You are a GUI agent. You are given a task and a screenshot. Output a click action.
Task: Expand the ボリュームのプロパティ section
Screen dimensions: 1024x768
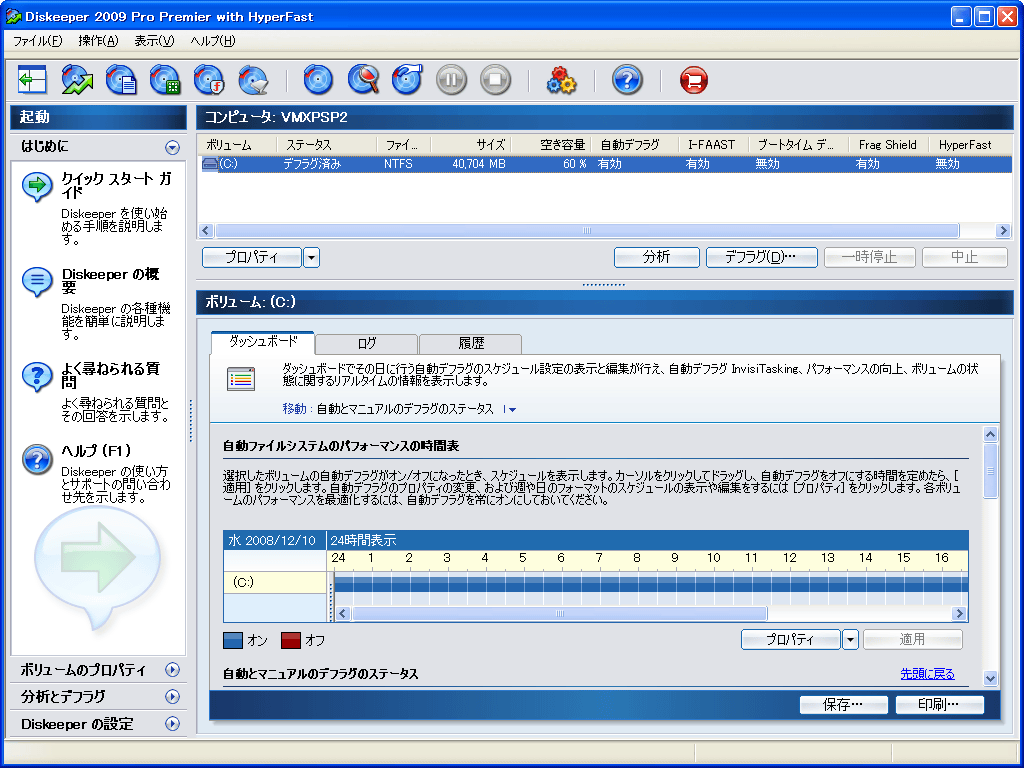[x=172, y=669]
